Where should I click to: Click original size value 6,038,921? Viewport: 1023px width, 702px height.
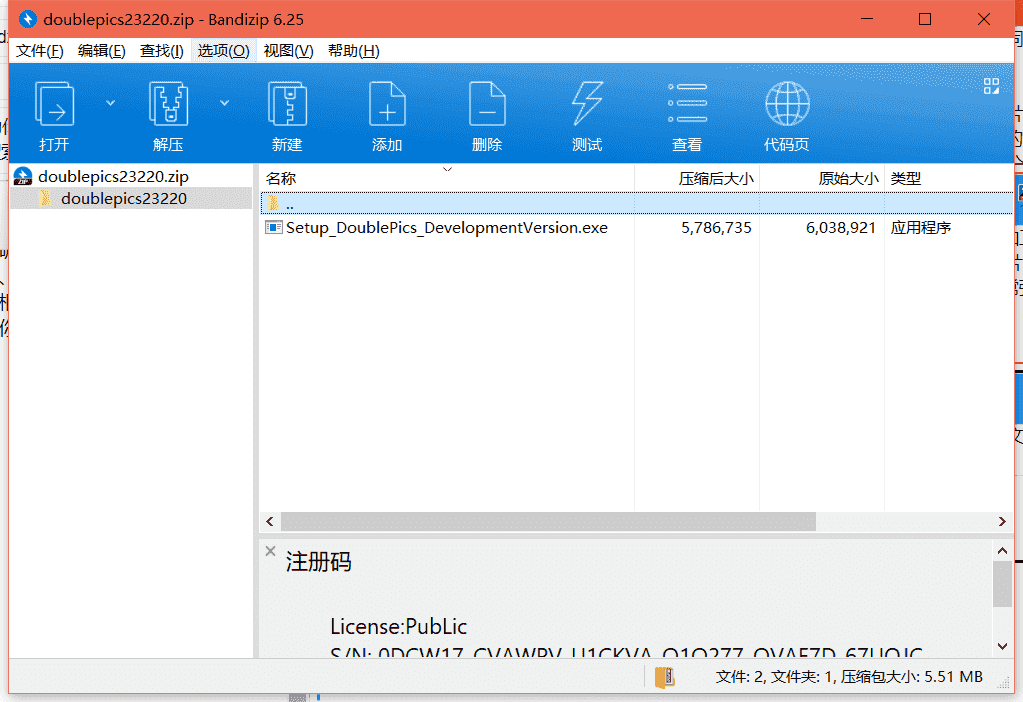(840, 228)
